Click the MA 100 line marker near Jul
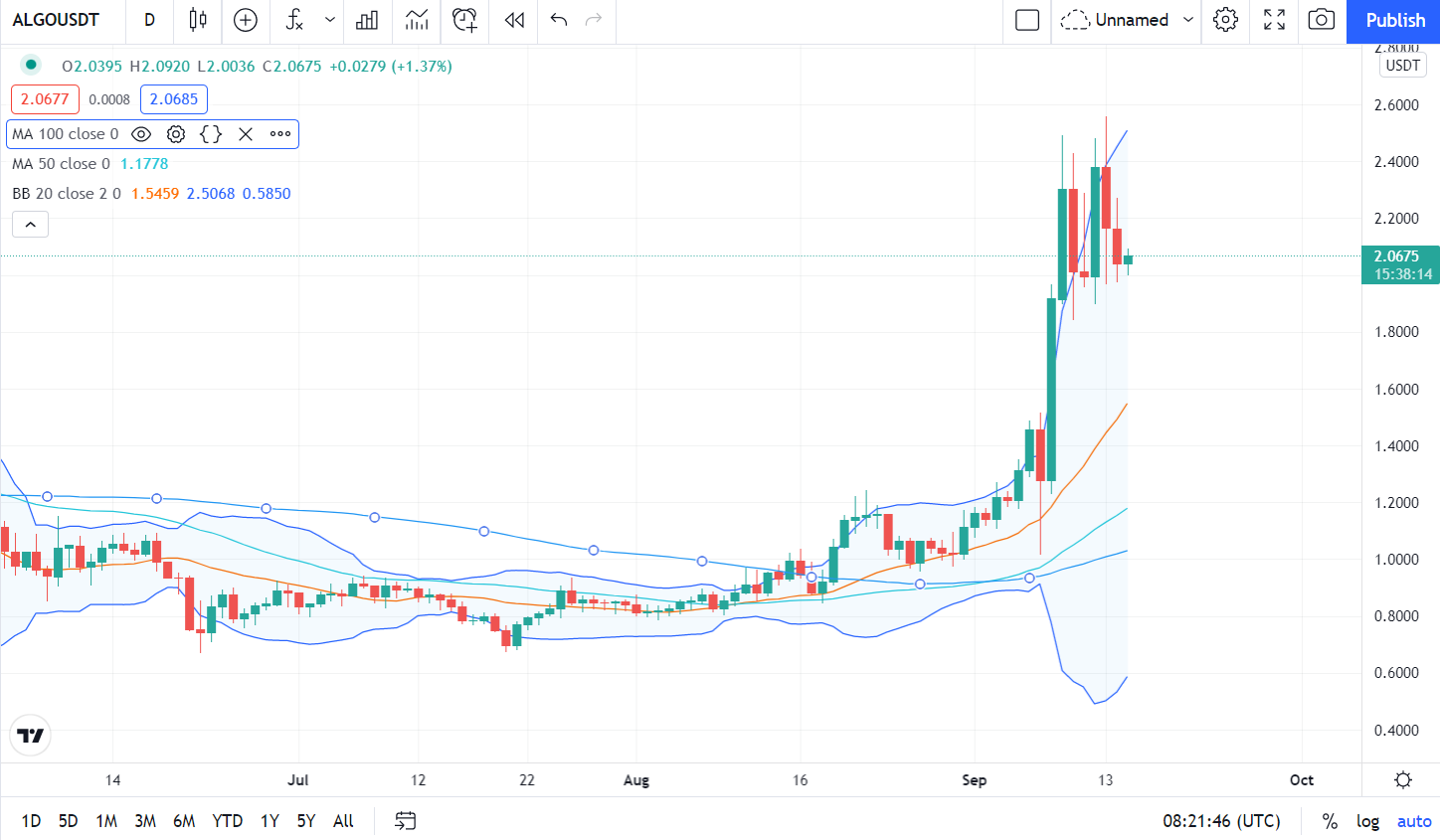Image resolution: width=1440 pixels, height=840 pixels. point(266,509)
